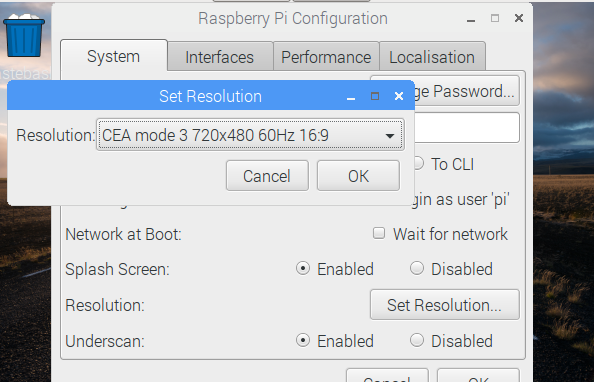The width and height of the screenshot is (594, 382).
Task: Minimize the Raspberry Pi Configuration window
Action: [471, 20]
